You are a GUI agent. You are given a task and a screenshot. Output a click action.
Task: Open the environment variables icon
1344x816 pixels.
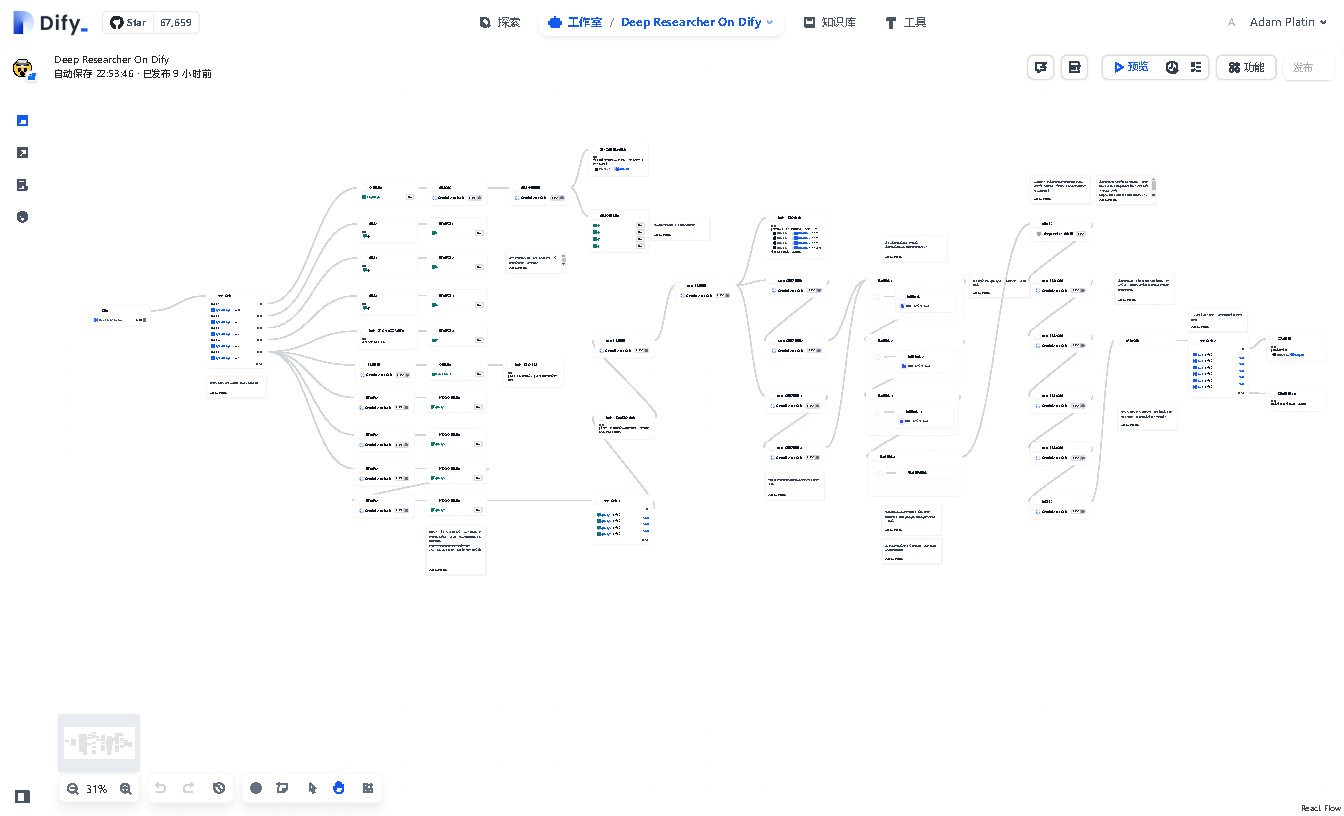(x=1074, y=67)
